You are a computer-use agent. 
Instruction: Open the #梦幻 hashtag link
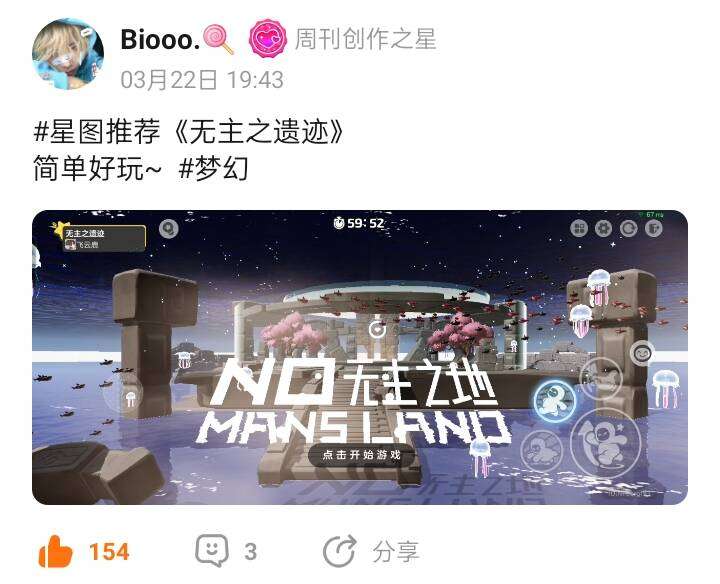pos(214,168)
